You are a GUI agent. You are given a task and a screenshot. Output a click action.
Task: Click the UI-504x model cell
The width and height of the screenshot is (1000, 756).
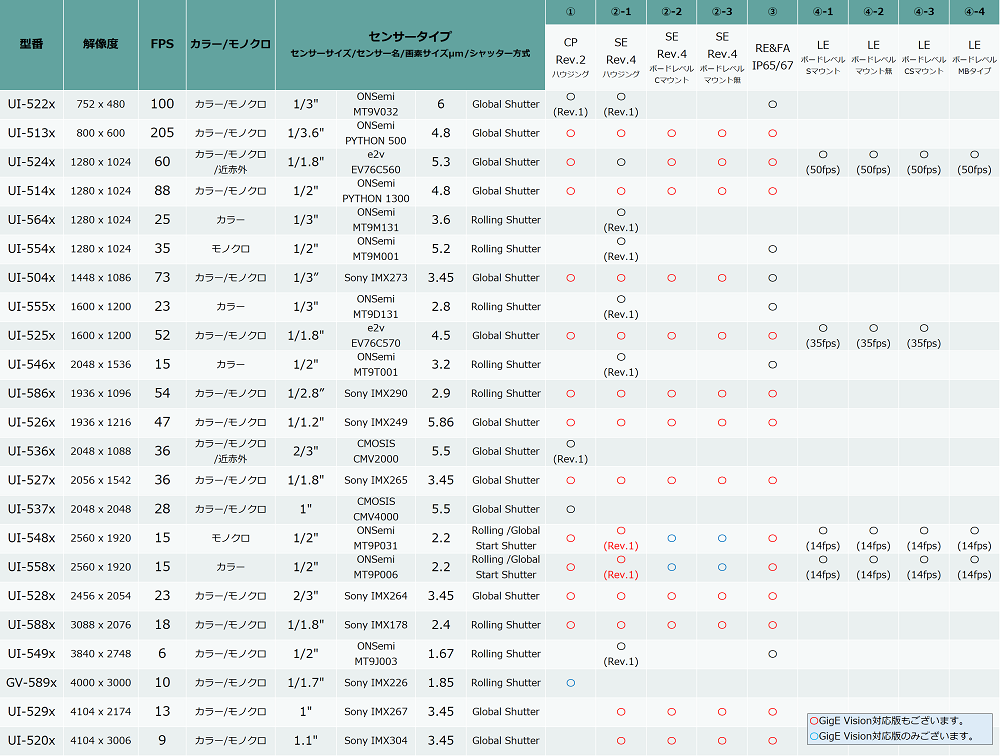[31, 278]
